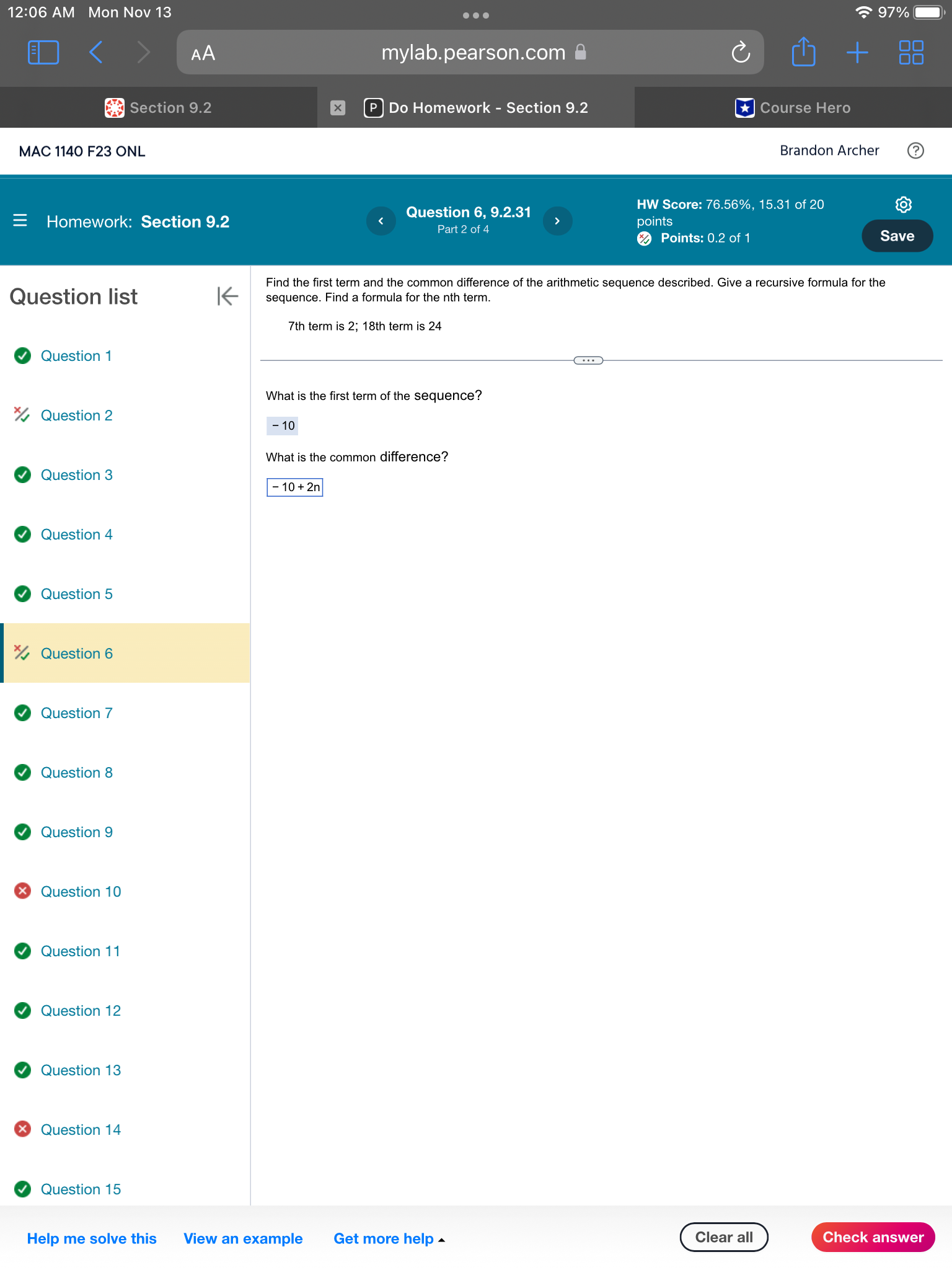Screen dimensions: 952x1270
Task: Expand the problem ellipsis divider handle
Action: [x=588, y=360]
